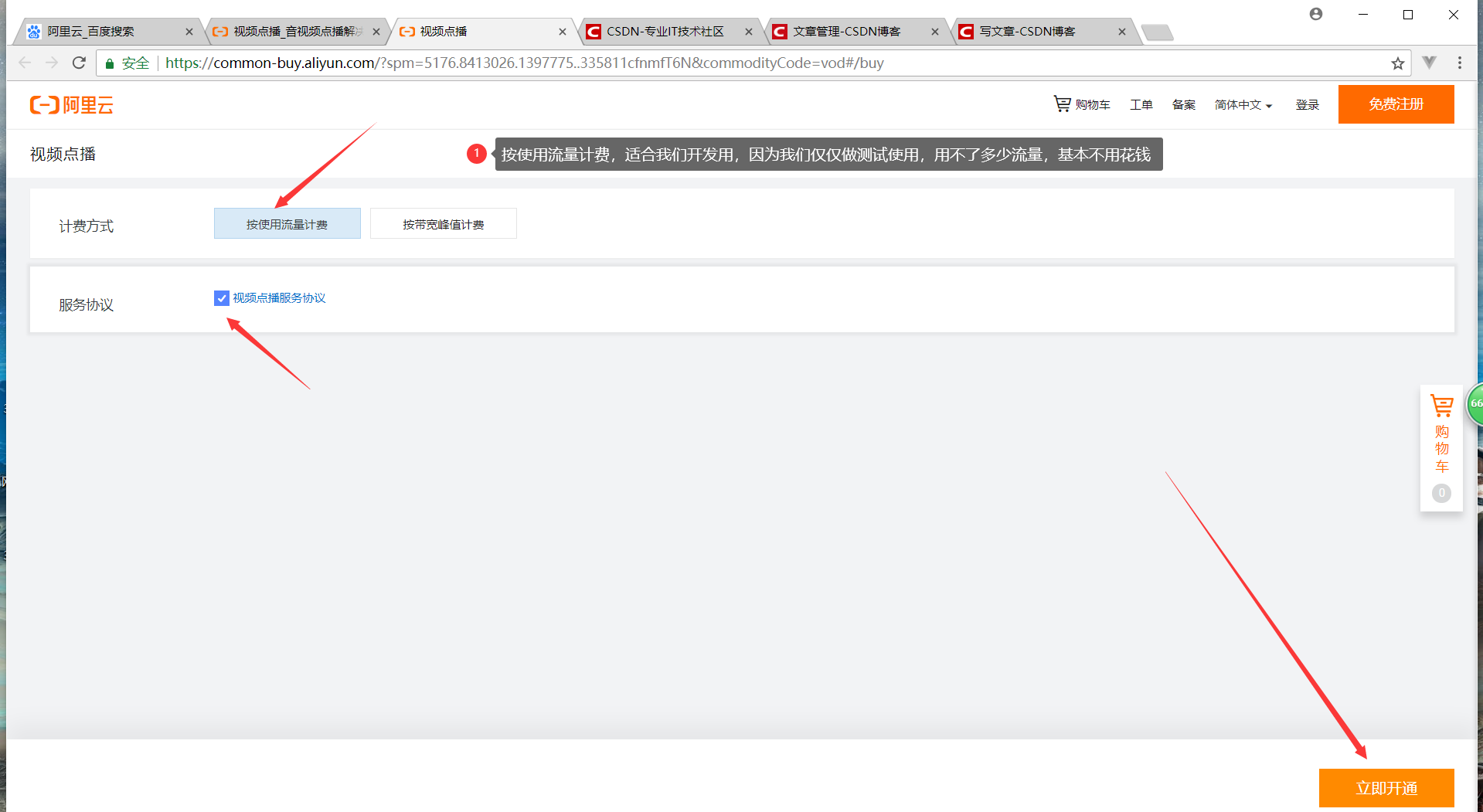
Task: Select 按带宽峰值计费 billing option
Action: tap(443, 223)
